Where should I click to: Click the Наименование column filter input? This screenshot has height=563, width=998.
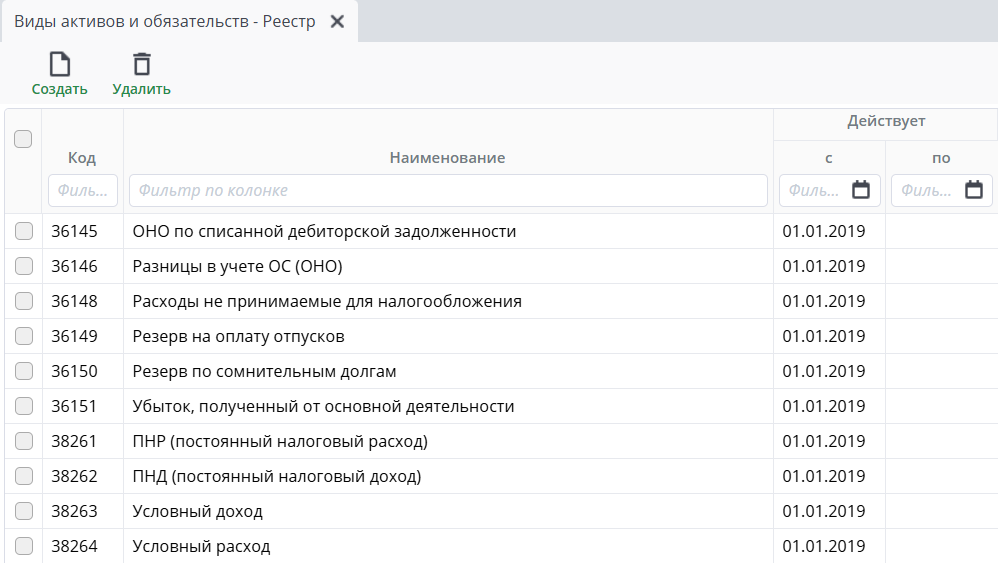447,190
